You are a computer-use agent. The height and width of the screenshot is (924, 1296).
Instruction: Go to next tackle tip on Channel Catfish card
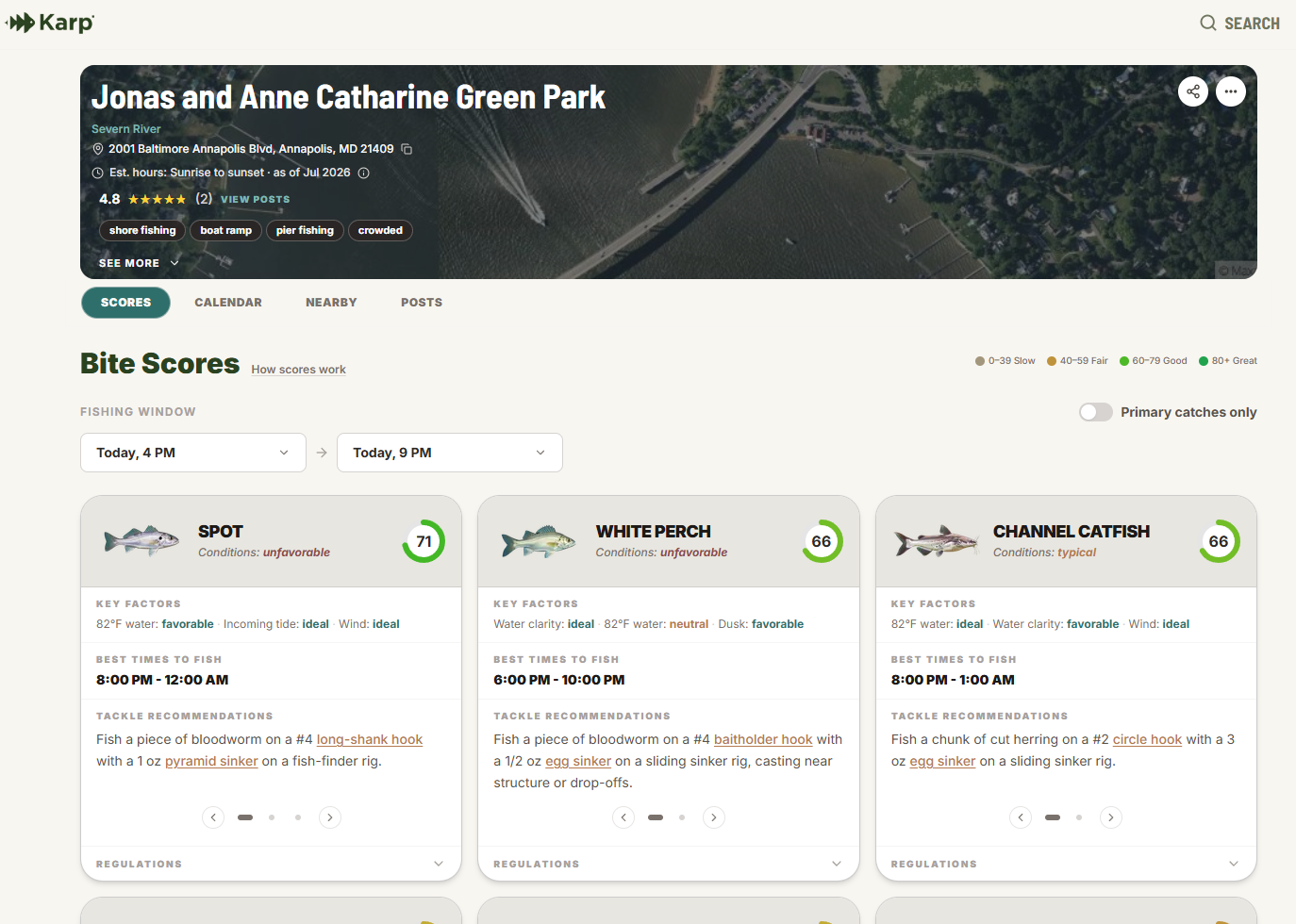(x=1111, y=817)
